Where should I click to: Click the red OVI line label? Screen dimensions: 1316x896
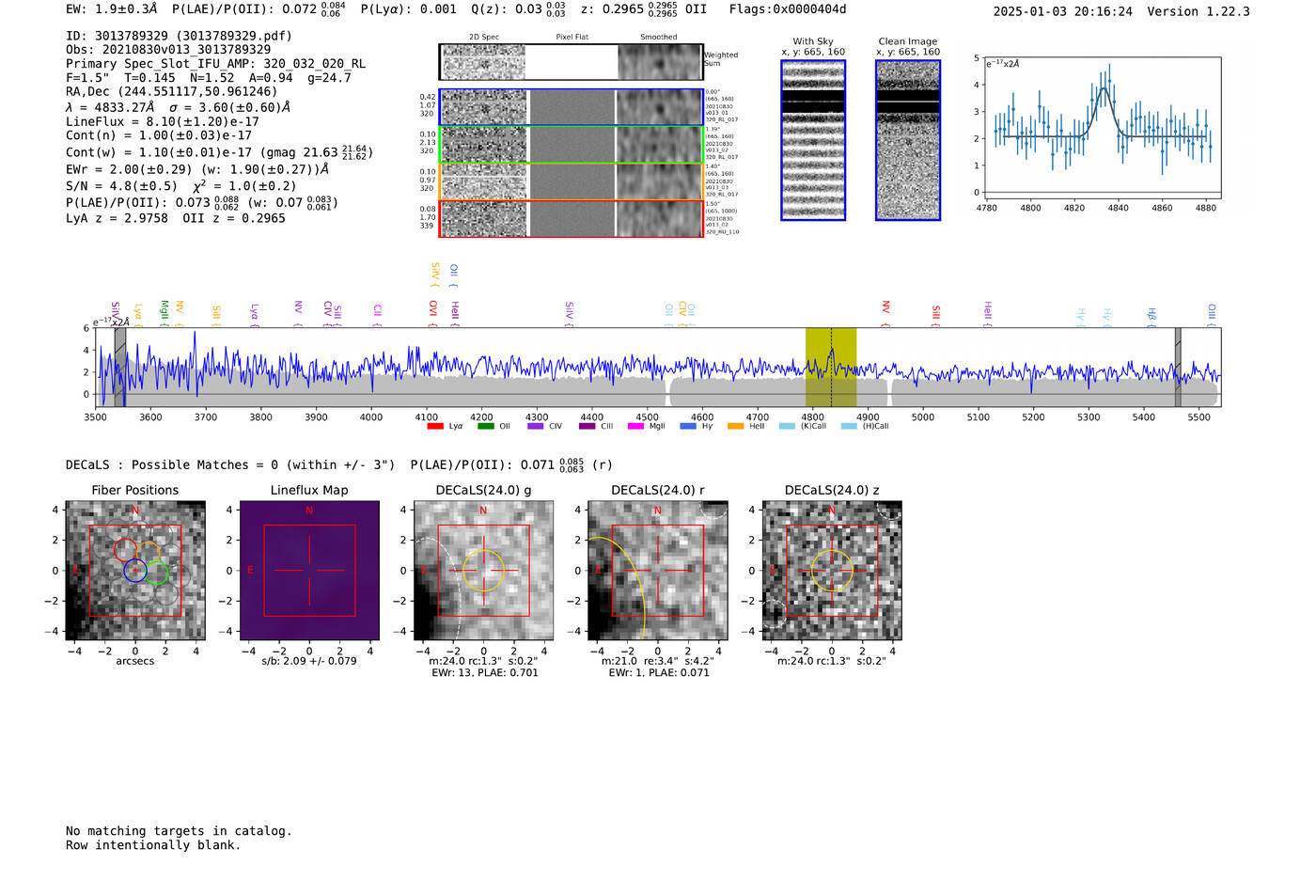pos(433,312)
